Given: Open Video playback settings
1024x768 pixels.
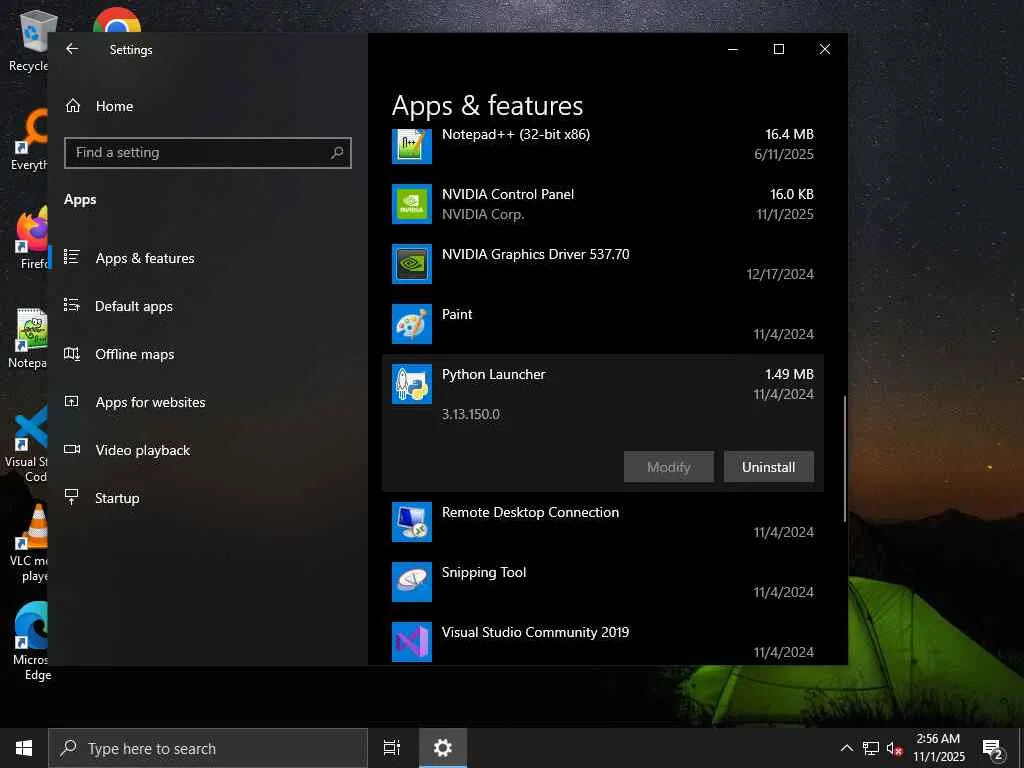Looking at the screenshot, I should click(x=142, y=450).
